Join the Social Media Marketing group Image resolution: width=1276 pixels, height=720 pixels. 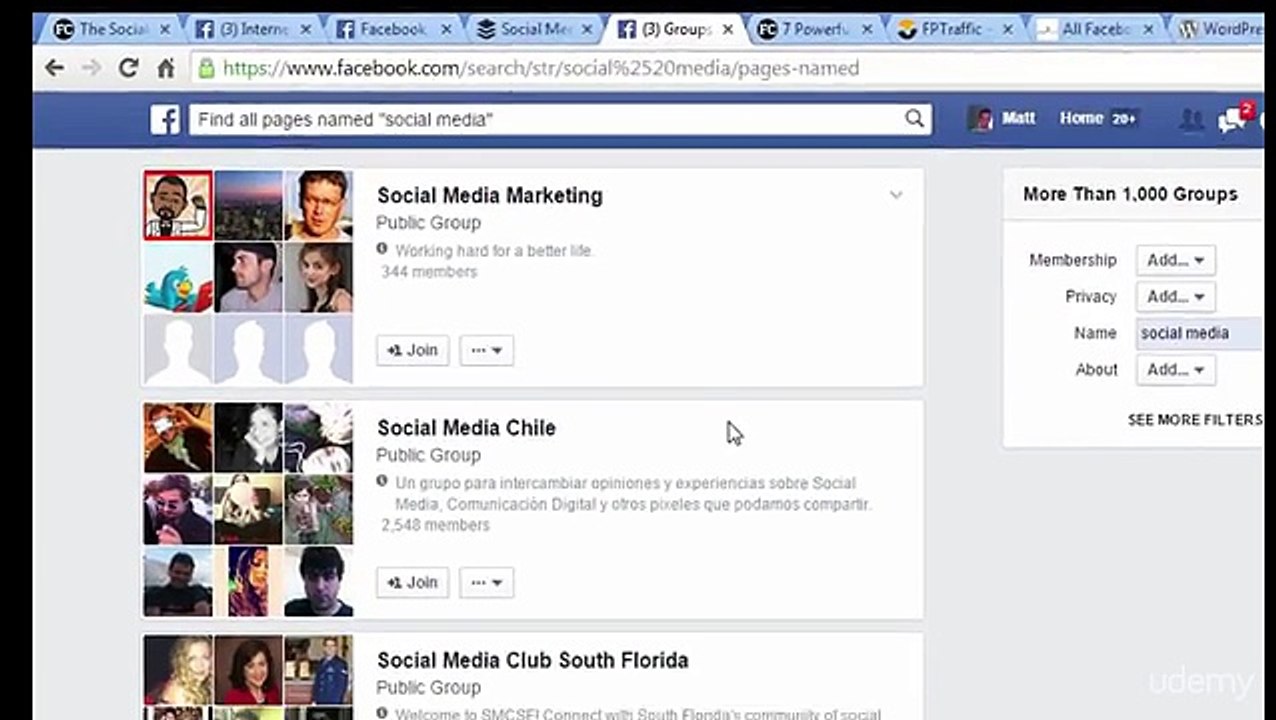[x=412, y=350]
